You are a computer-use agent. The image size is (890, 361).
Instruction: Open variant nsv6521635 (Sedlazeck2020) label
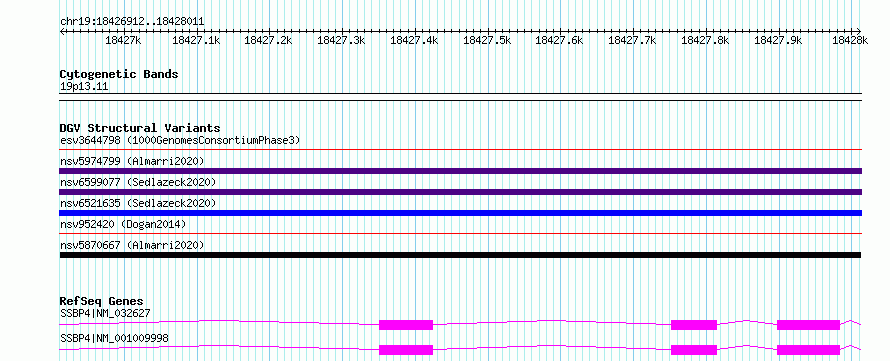click(138, 203)
